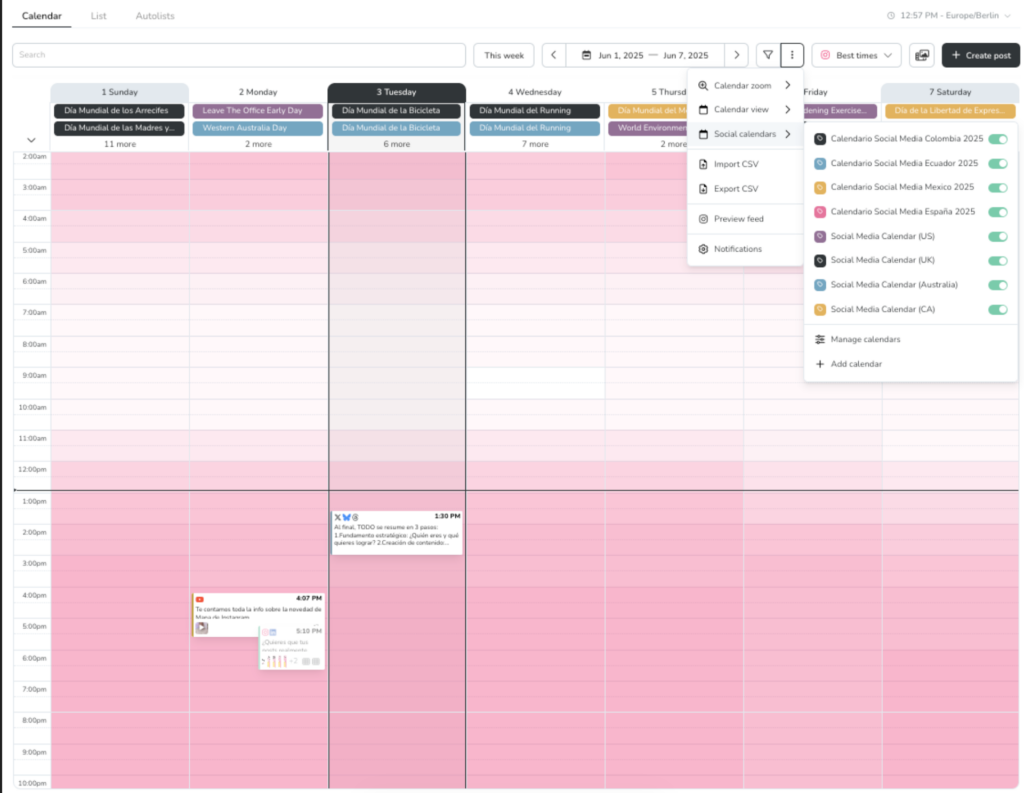Click inside the Search input field

tap(240, 55)
